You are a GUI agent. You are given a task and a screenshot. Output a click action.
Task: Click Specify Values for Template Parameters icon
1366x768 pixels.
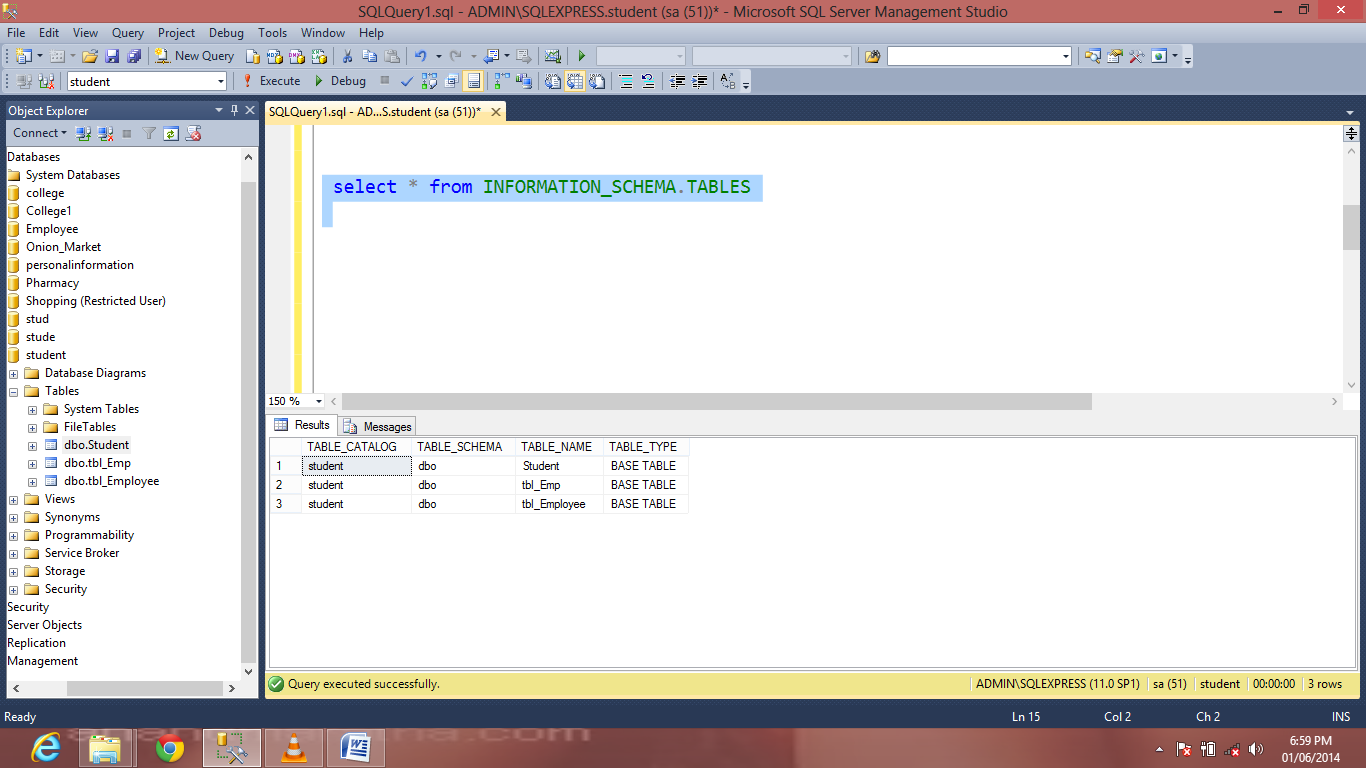click(x=728, y=81)
